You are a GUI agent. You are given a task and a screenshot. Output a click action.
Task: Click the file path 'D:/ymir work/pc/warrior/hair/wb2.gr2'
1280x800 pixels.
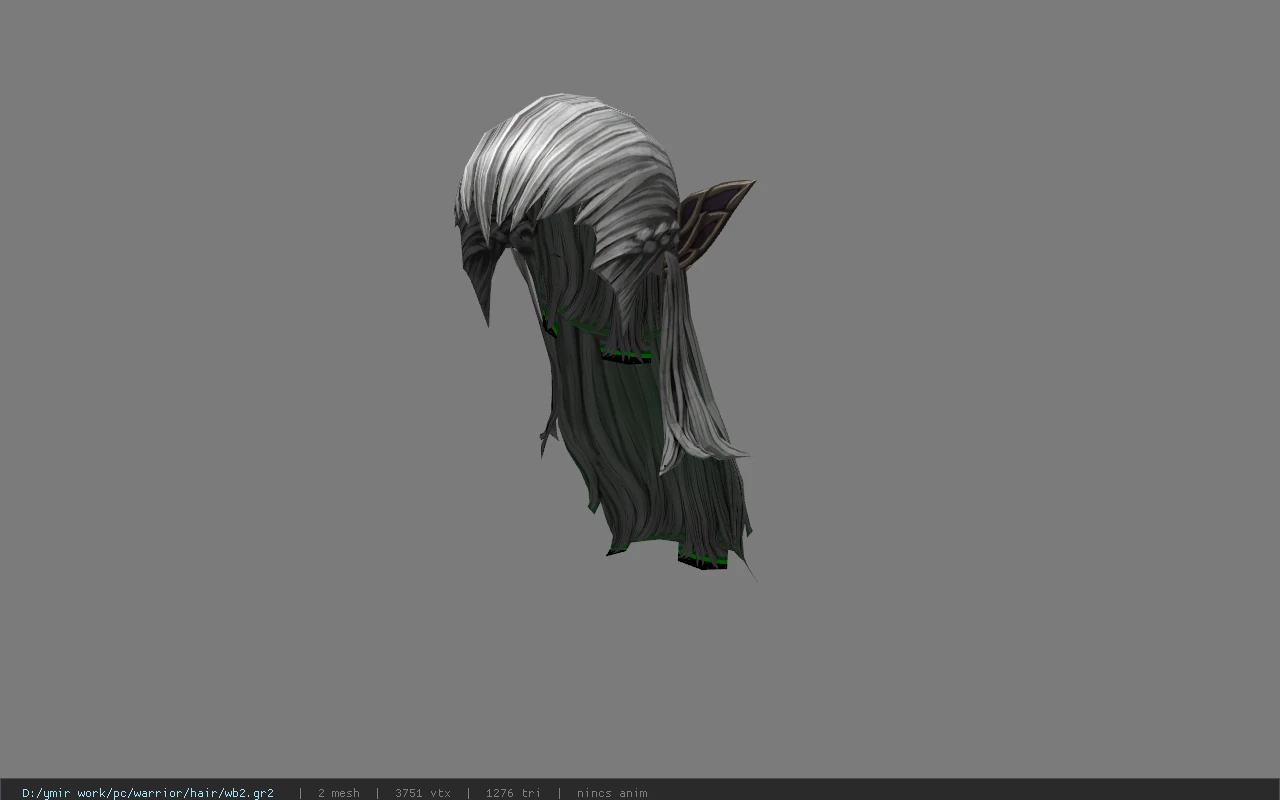[148, 793]
